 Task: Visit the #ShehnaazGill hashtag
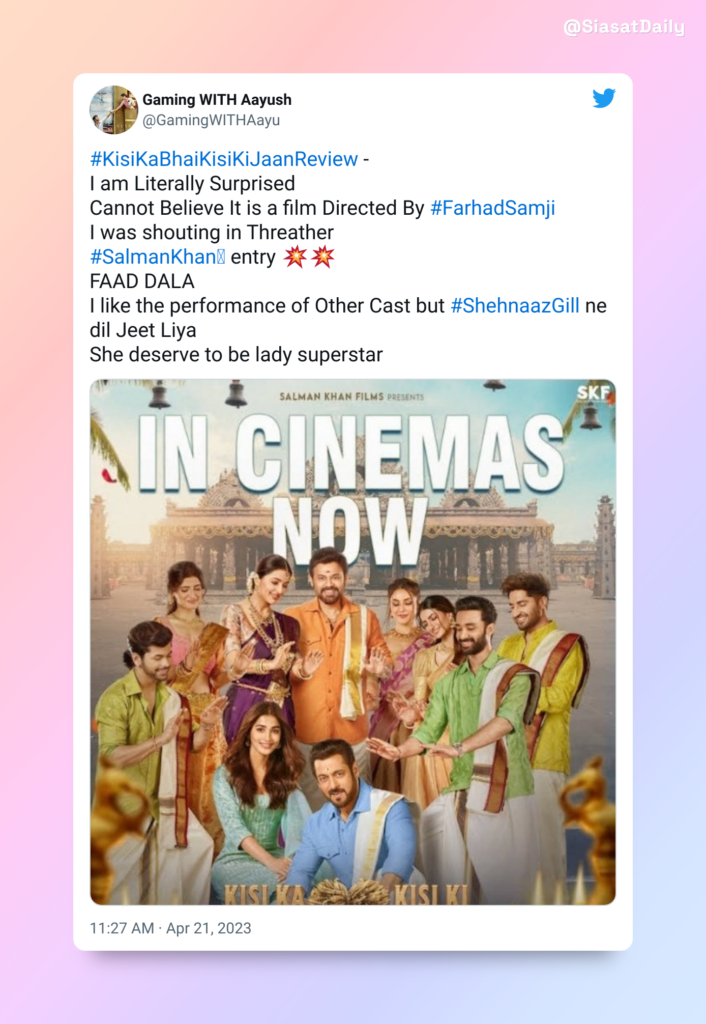515,306
